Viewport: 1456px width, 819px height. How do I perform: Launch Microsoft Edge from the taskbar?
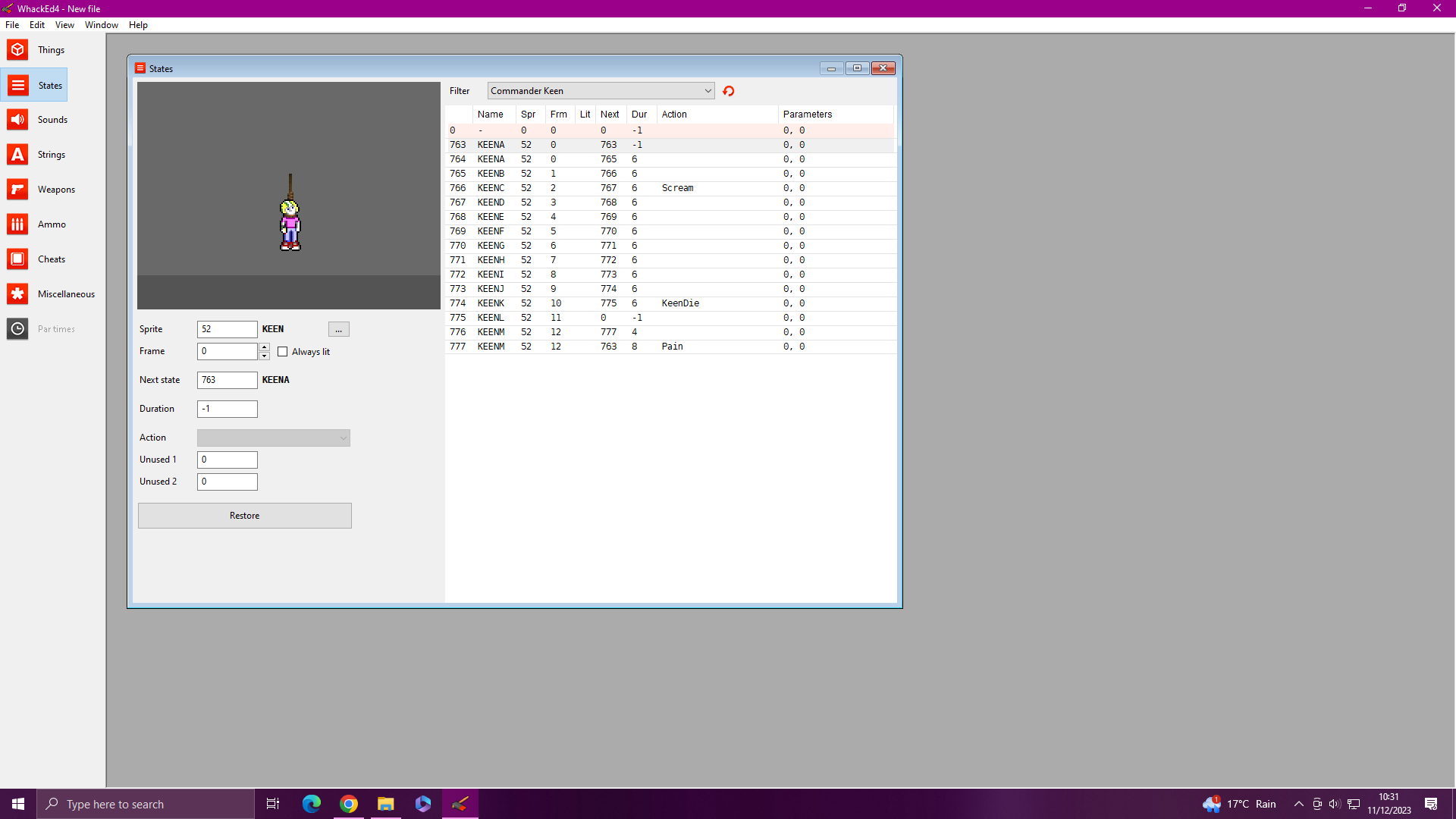[x=312, y=804]
